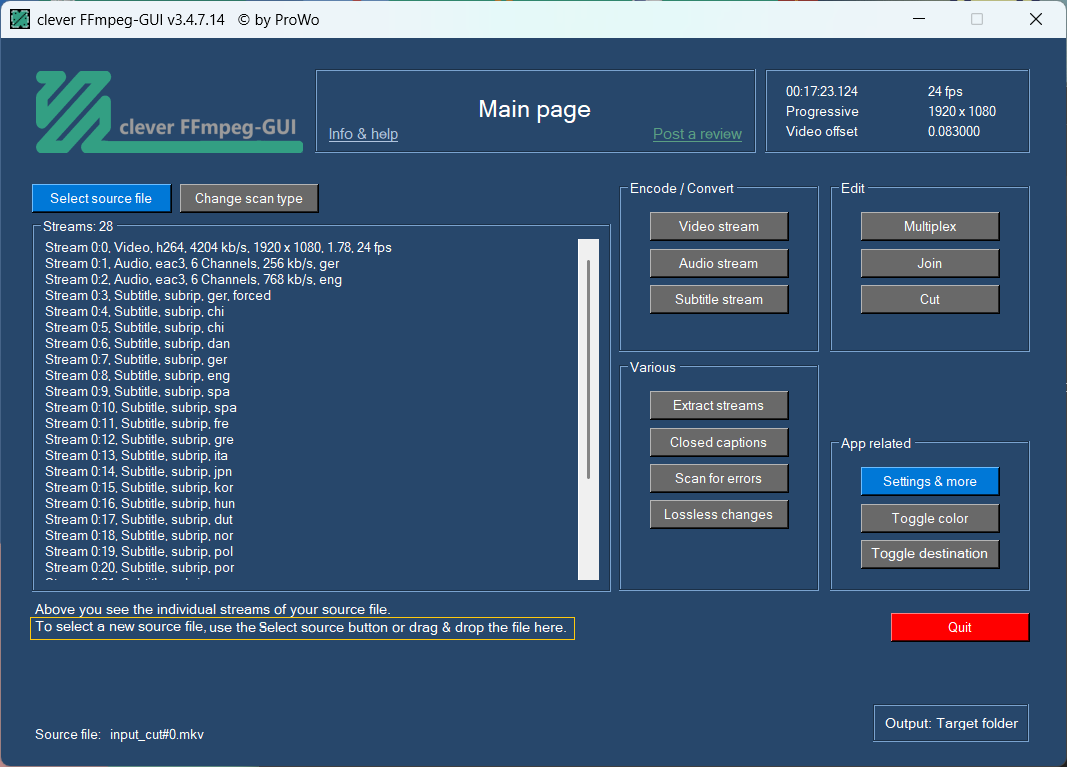Click the Select source file button
The image size is (1067, 767).
tap(101, 198)
